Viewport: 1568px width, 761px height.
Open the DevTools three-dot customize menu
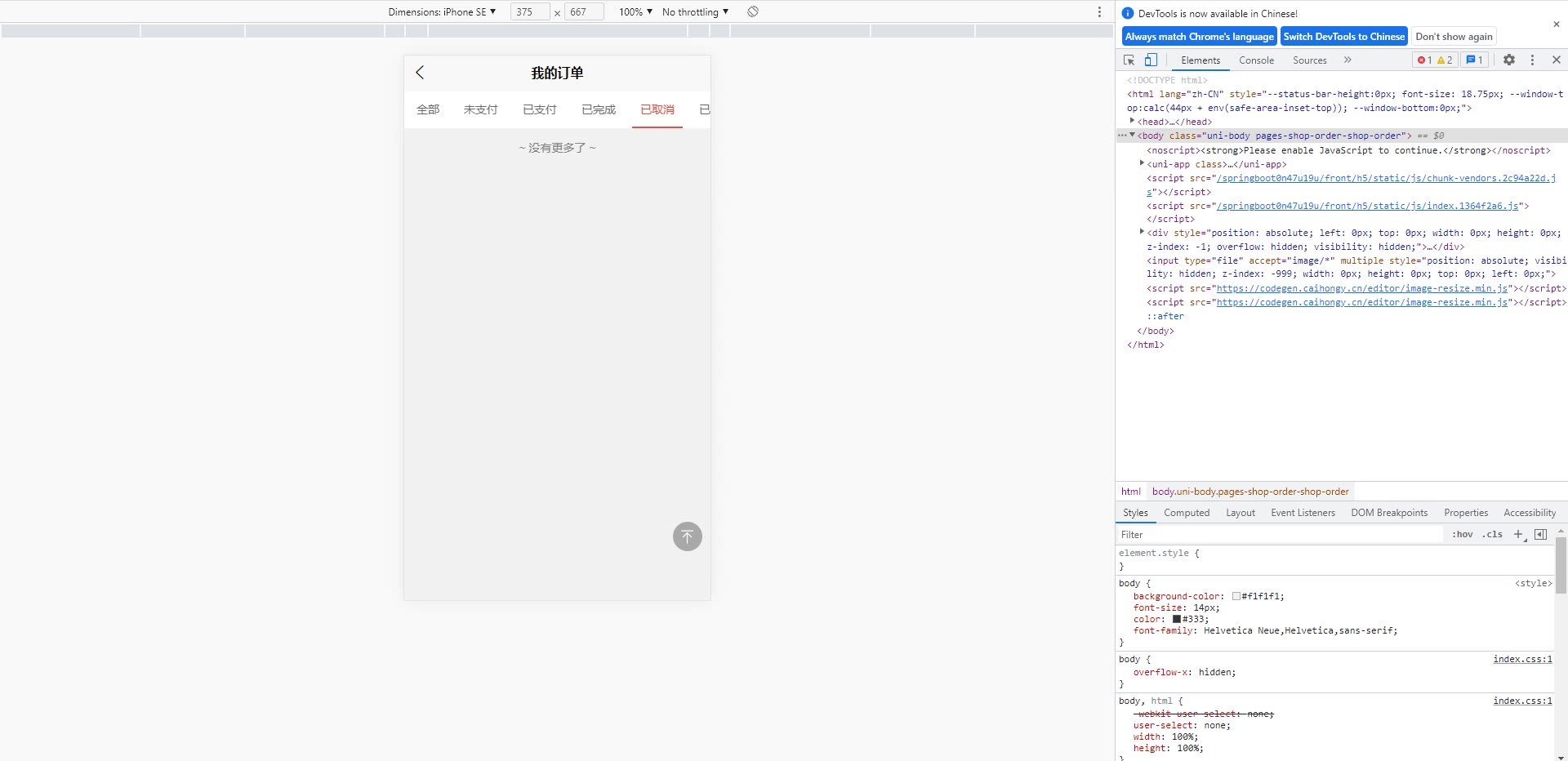1532,60
